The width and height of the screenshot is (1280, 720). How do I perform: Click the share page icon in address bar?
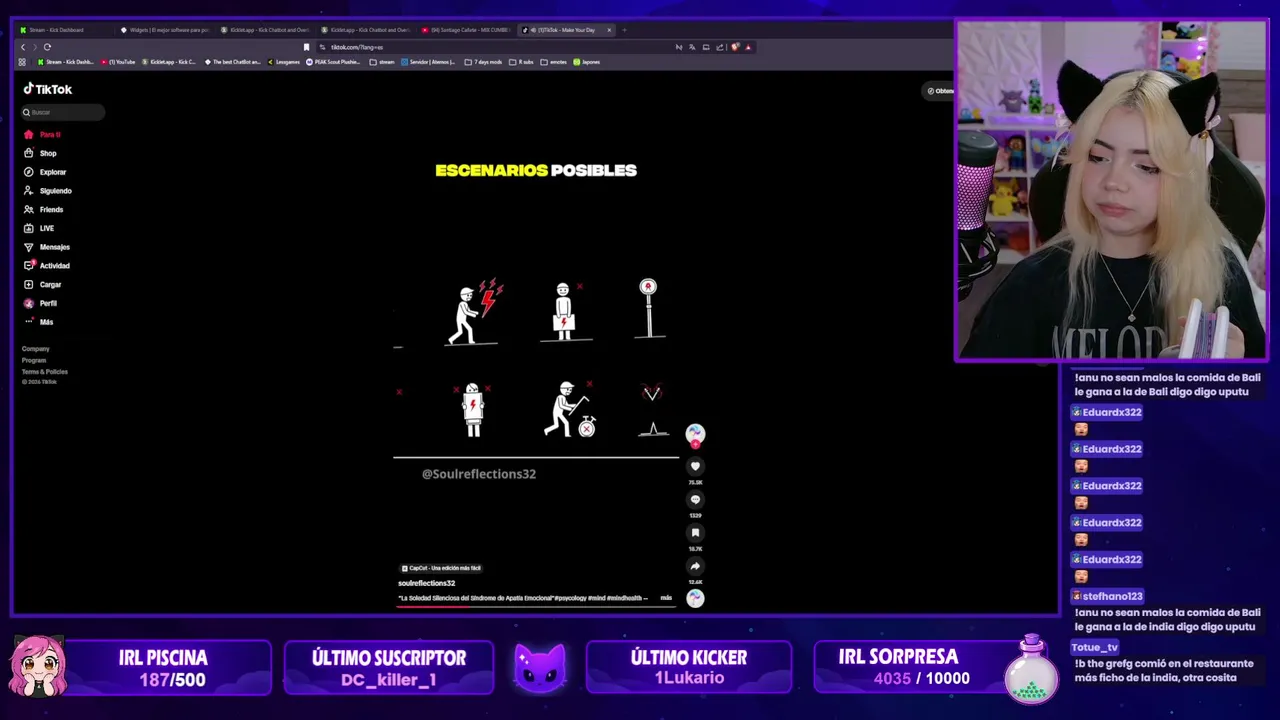(x=720, y=47)
